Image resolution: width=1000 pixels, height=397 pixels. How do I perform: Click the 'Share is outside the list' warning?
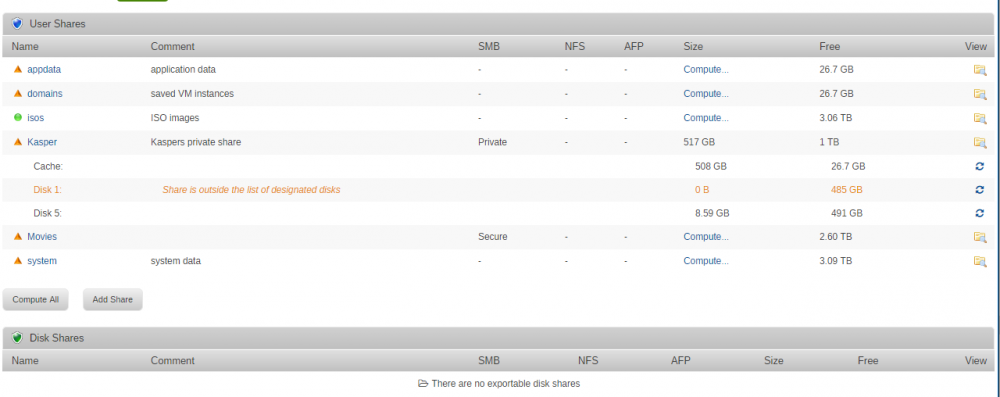[x=251, y=190]
